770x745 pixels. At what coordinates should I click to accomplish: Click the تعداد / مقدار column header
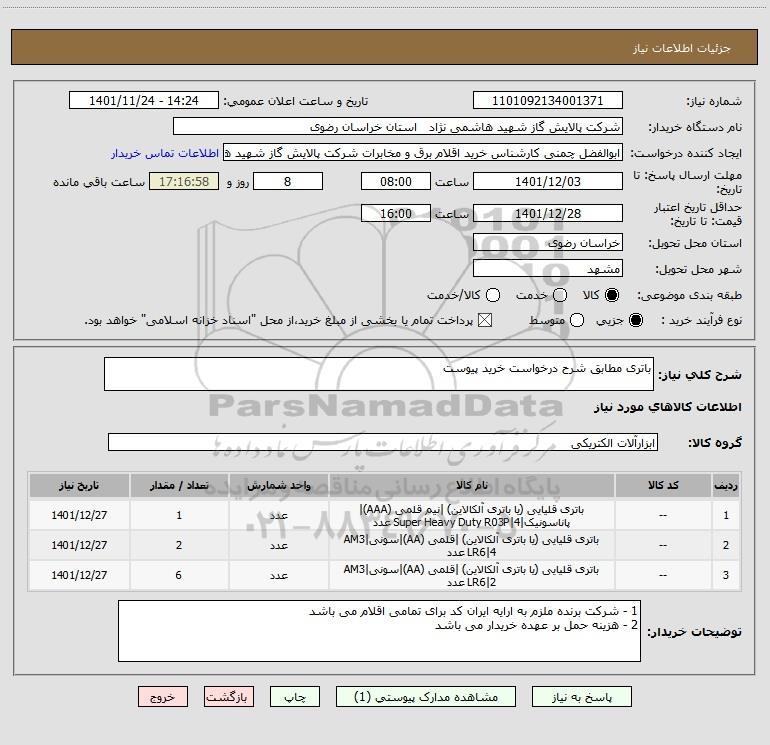click(179, 486)
